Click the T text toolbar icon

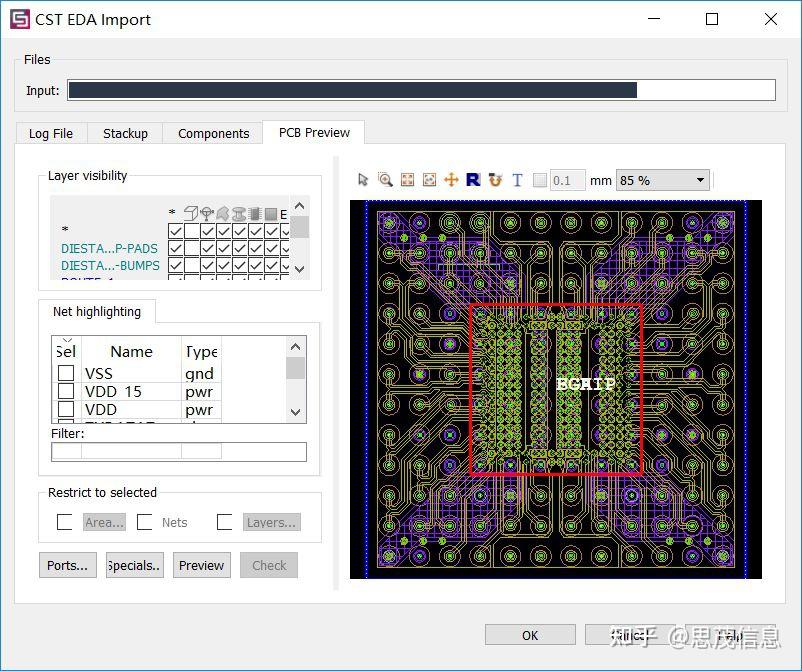[x=517, y=180]
